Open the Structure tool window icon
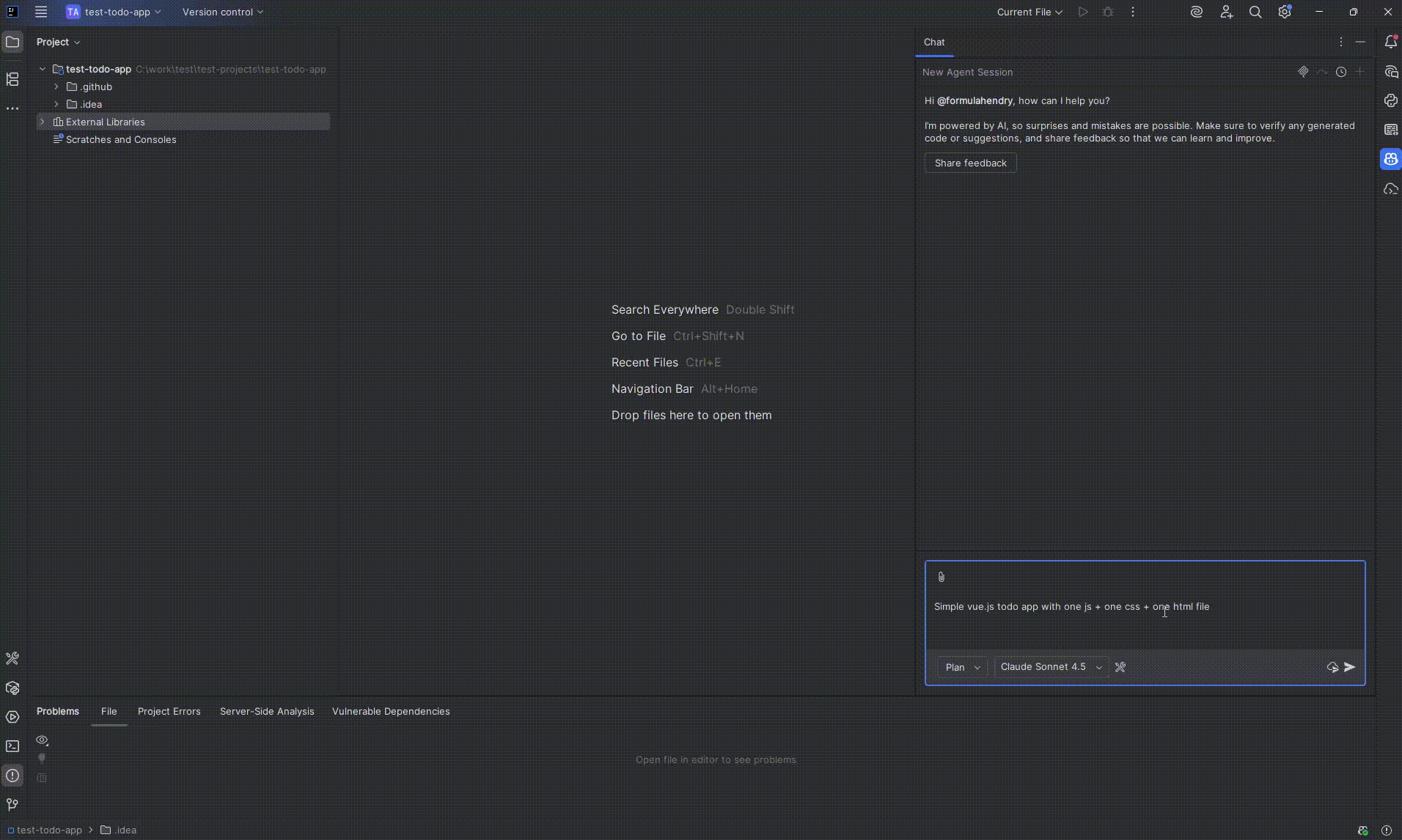This screenshot has width=1402, height=840. (x=12, y=79)
